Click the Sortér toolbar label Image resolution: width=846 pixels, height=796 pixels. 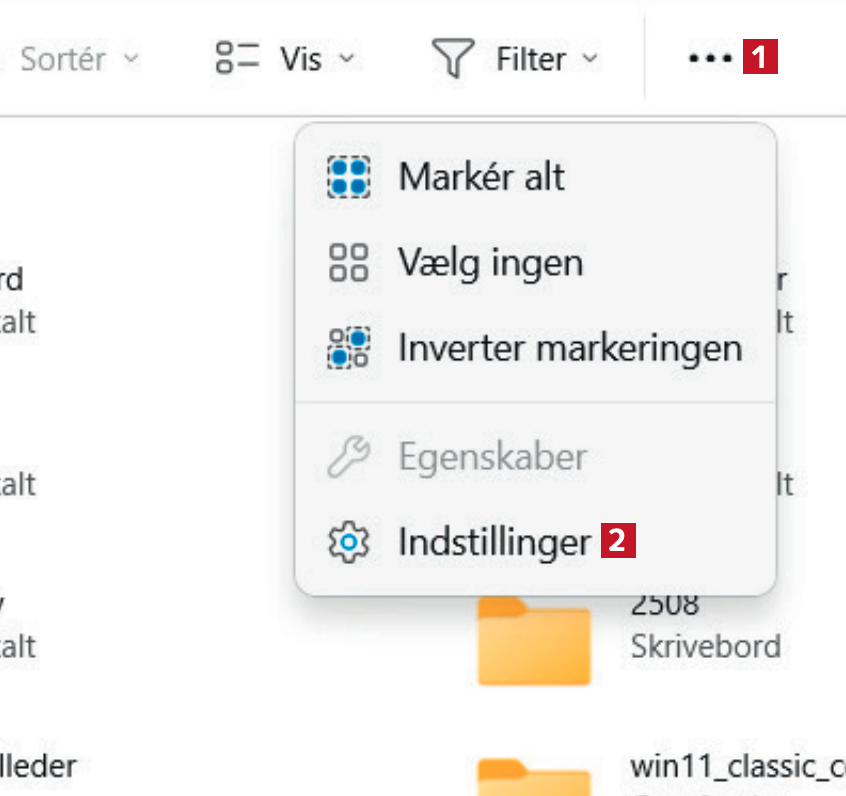click(x=62, y=59)
